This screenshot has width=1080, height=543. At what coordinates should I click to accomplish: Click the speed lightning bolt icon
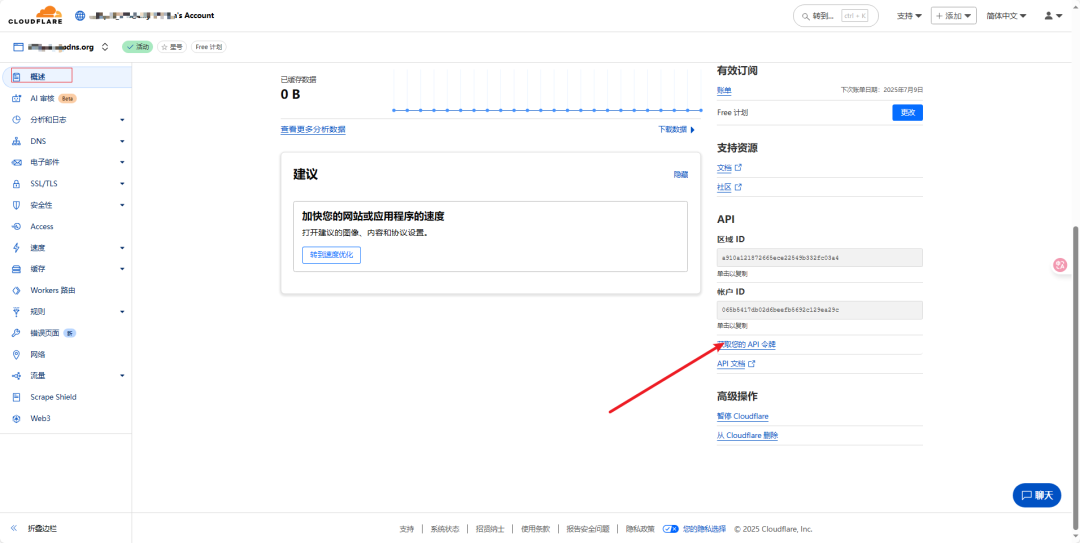17,248
